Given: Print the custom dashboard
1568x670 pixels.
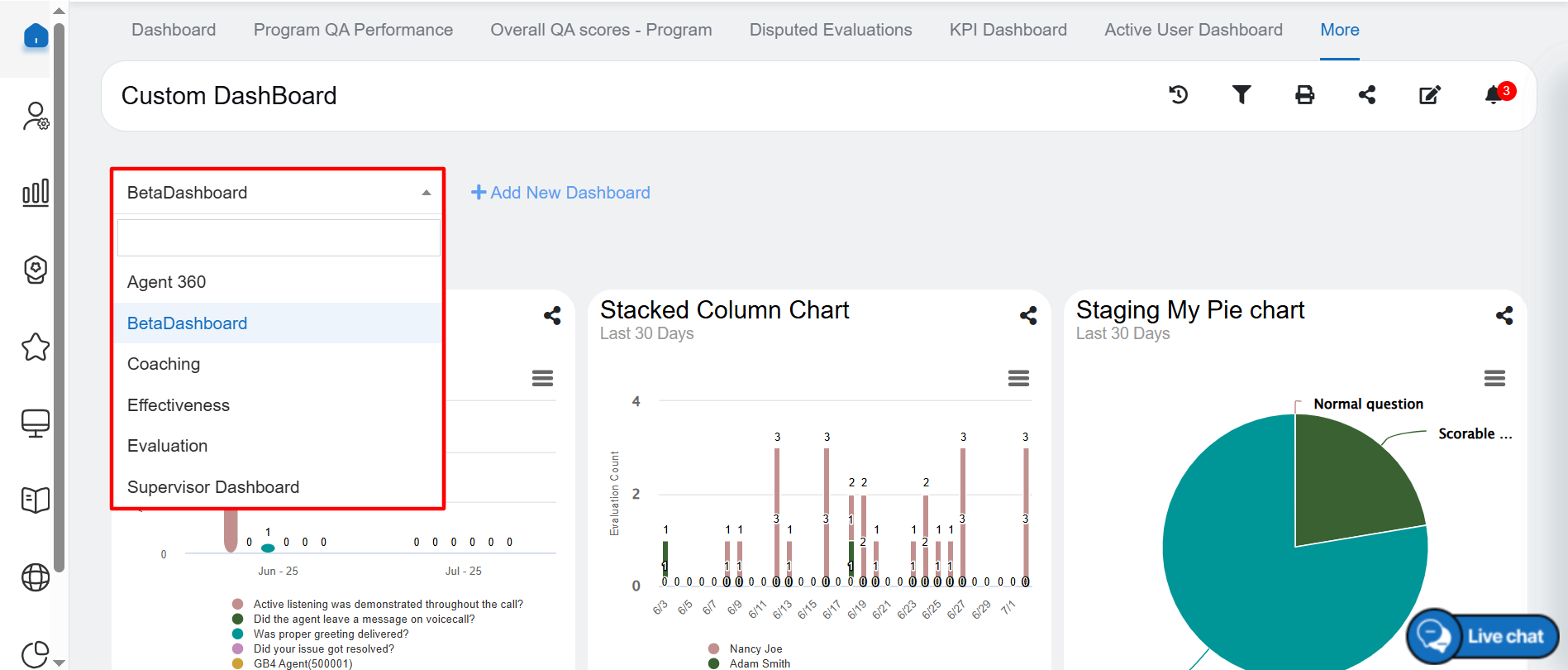Looking at the screenshot, I should [1304, 95].
